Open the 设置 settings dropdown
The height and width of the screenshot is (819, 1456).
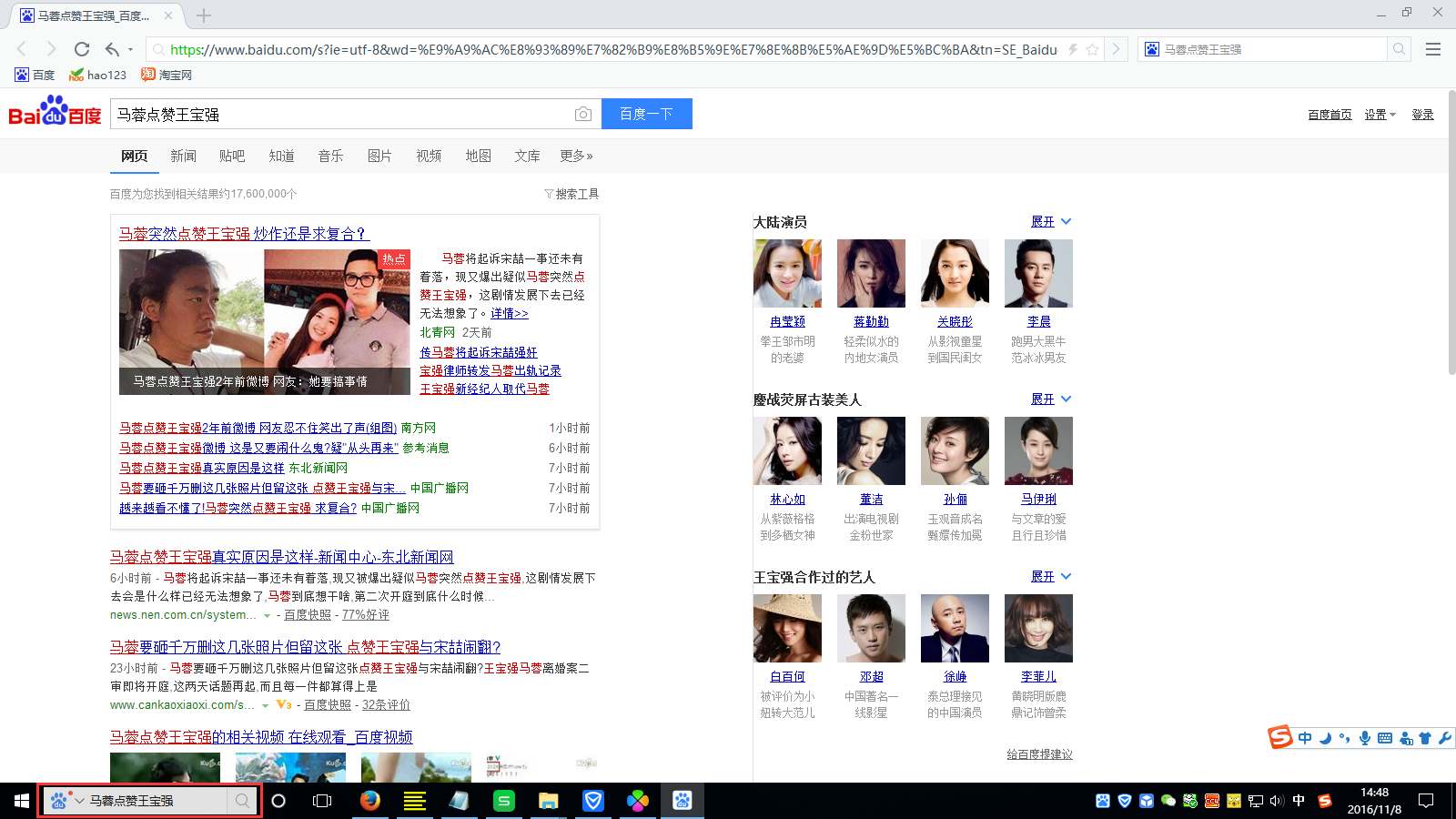click(x=1380, y=115)
